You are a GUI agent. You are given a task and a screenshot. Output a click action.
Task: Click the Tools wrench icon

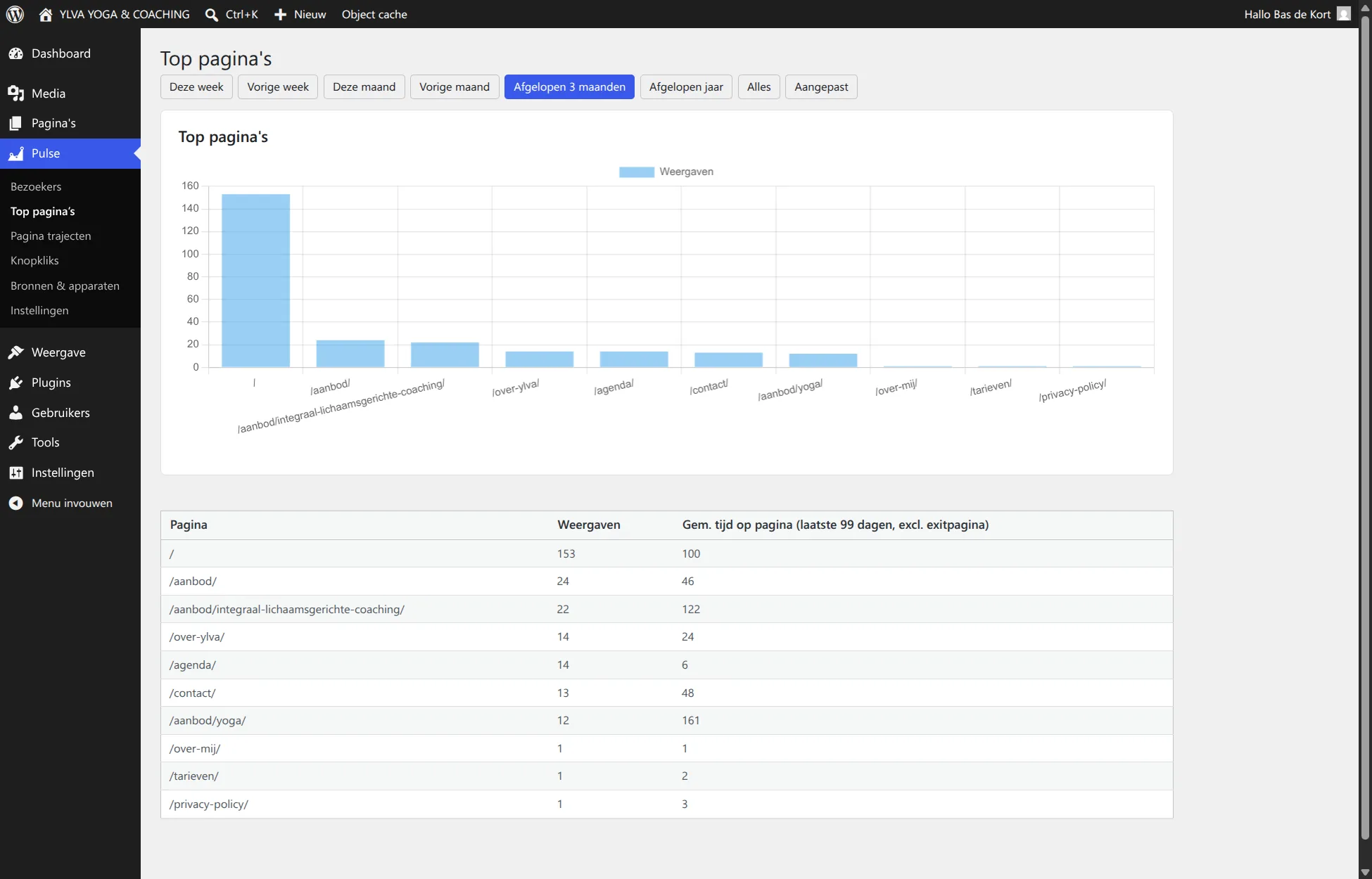pyautogui.click(x=15, y=442)
